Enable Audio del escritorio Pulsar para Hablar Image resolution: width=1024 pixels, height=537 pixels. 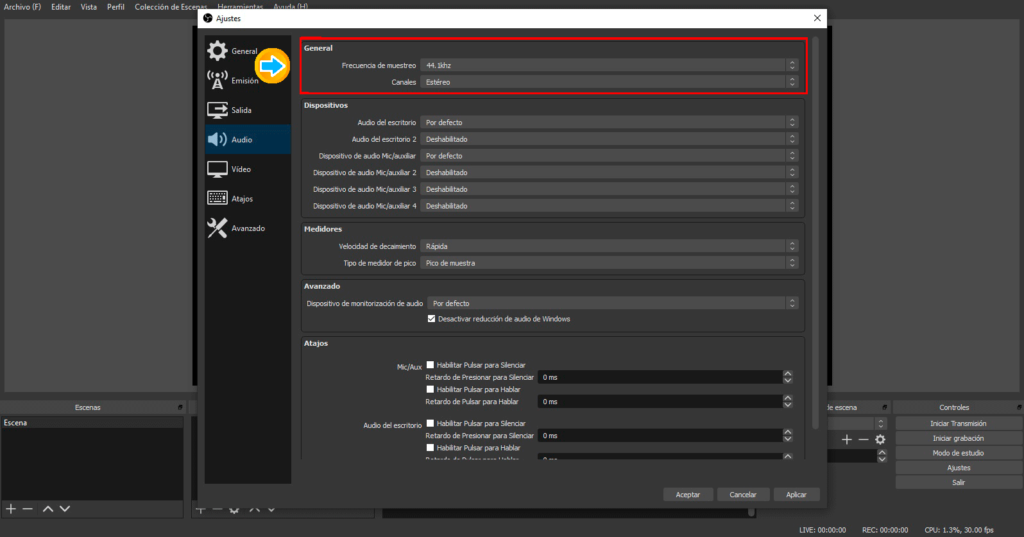pos(430,447)
